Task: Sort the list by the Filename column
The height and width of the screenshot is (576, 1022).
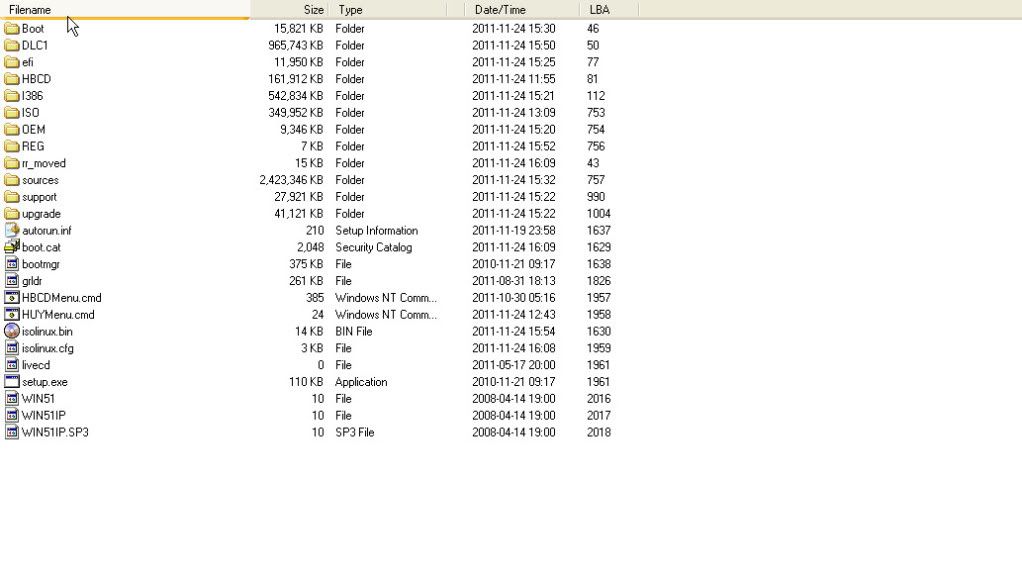Action: pos(124,10)
